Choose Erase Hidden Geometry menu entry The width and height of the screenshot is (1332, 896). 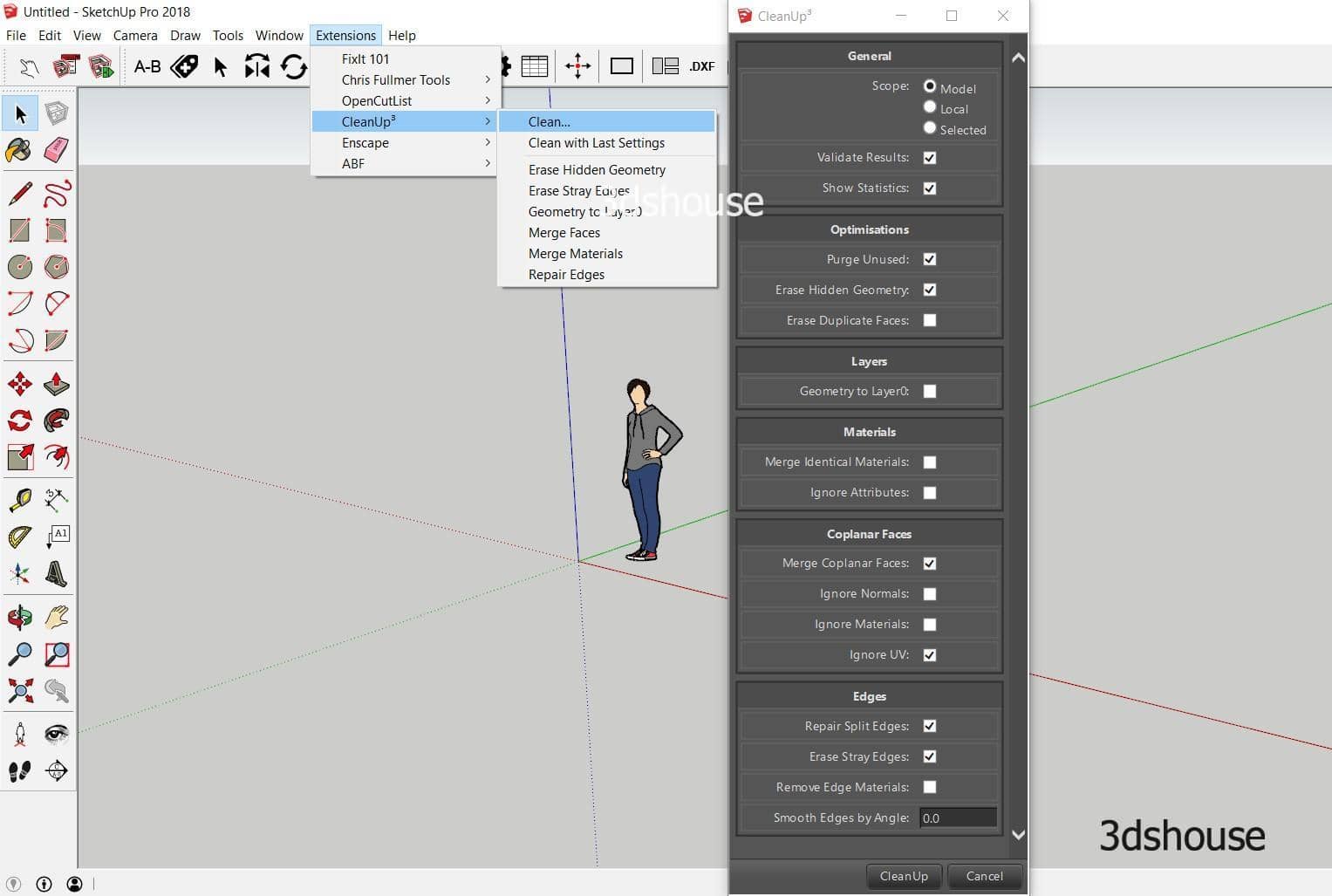(597, 169)
